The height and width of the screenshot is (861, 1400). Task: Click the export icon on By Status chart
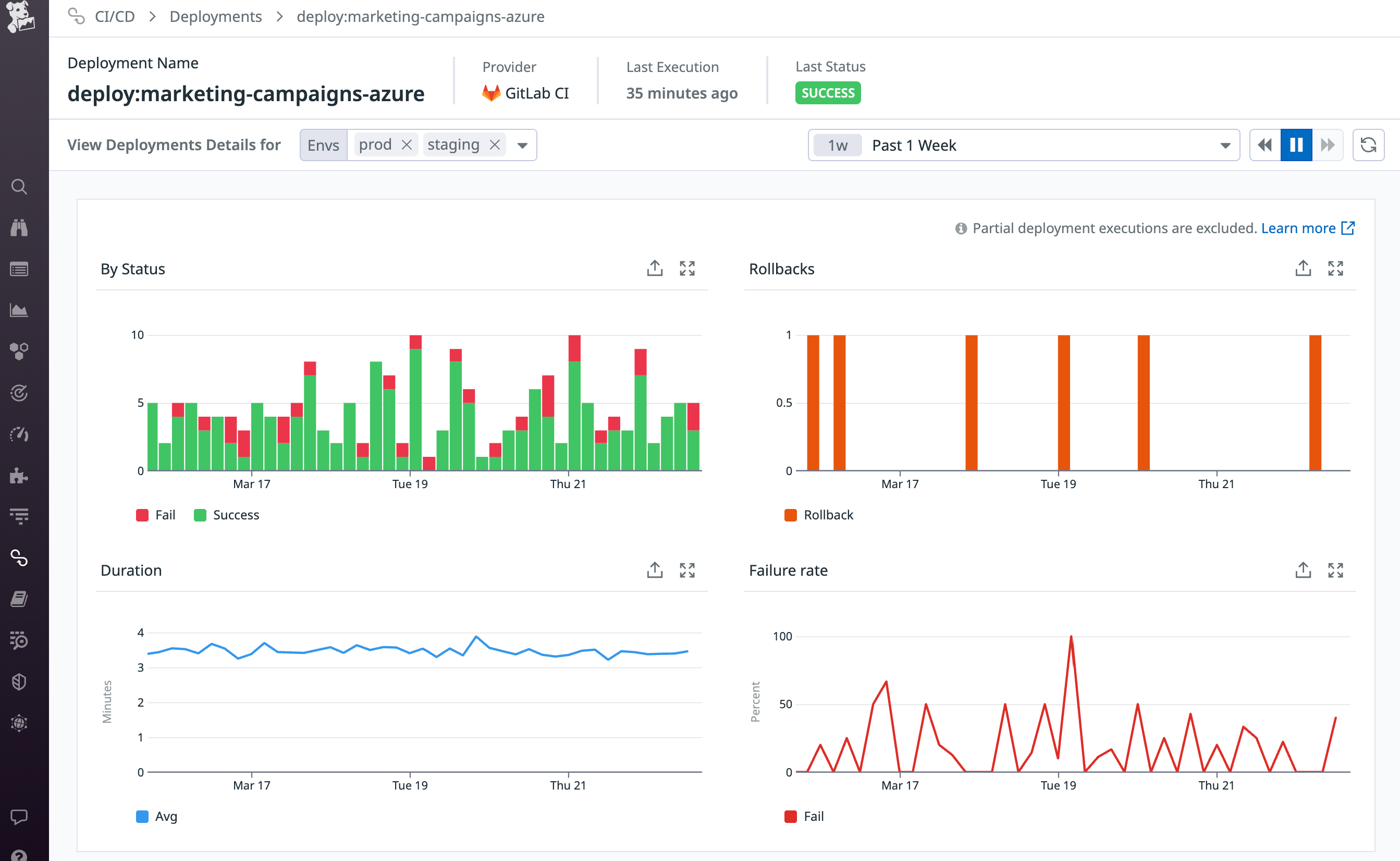(655, 268)
